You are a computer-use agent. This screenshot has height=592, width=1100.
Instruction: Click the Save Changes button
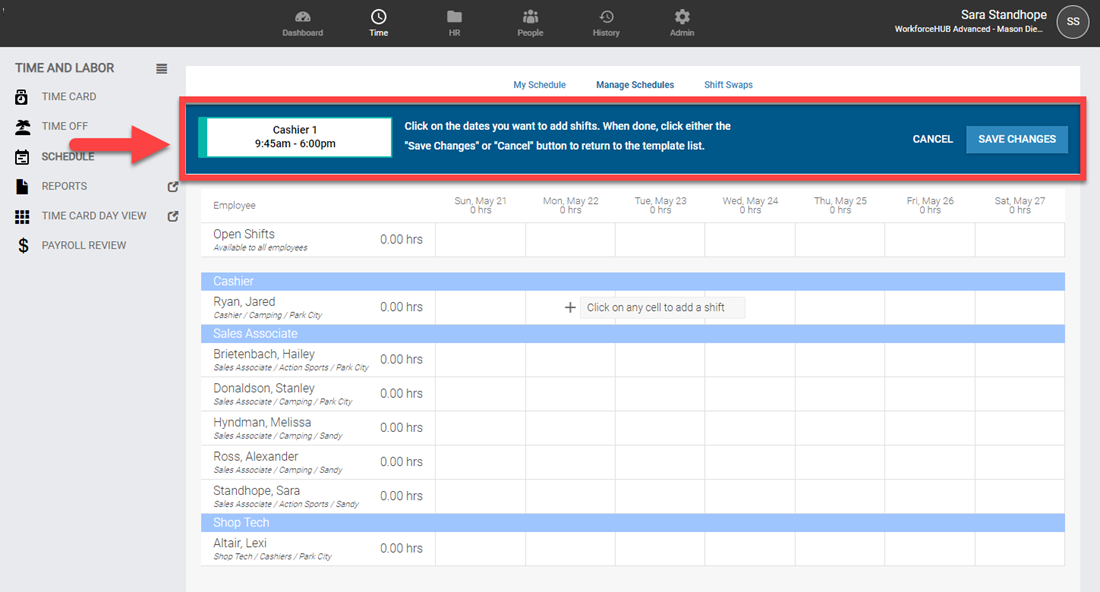1016,139
